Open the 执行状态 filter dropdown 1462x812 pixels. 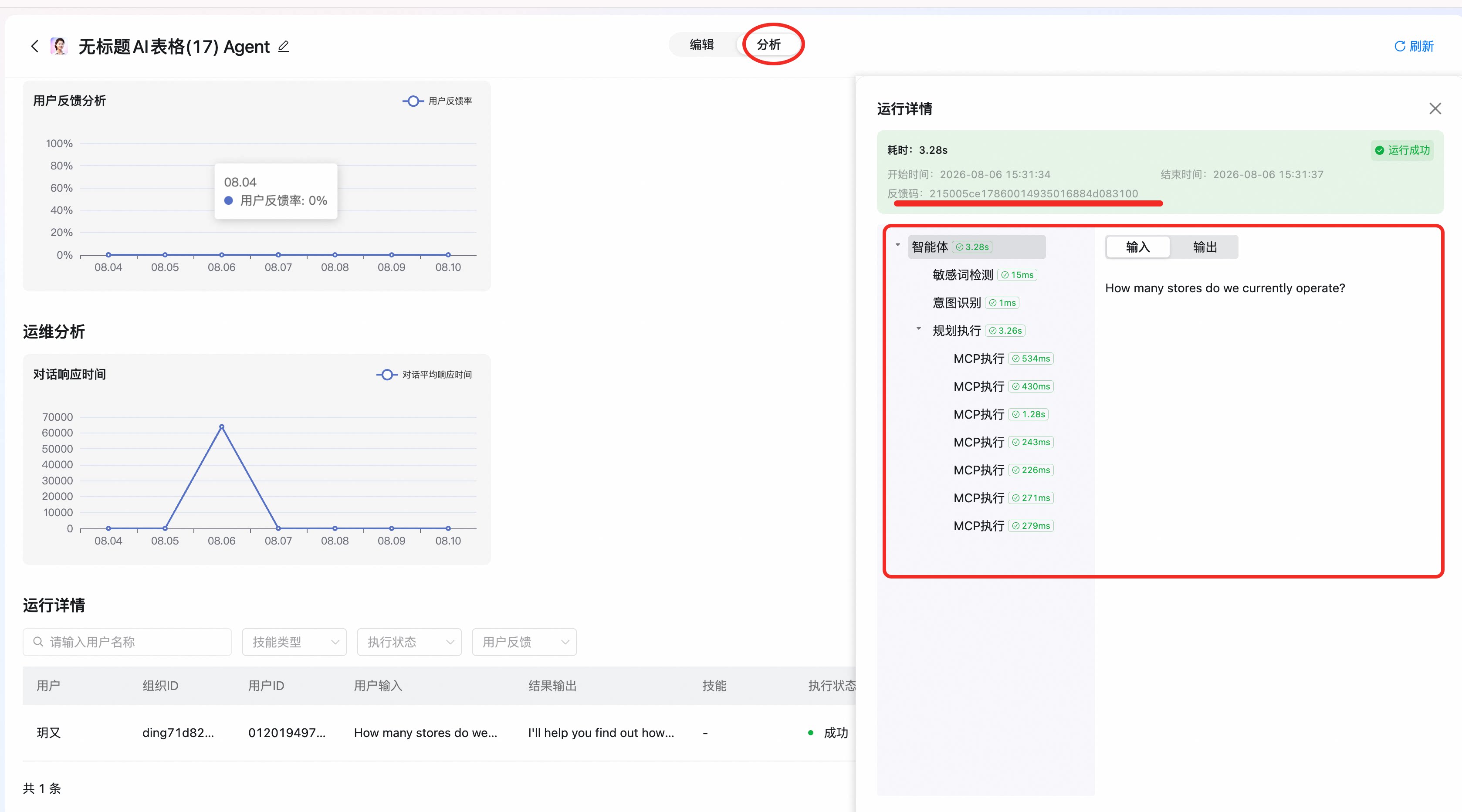click(409, 642)
